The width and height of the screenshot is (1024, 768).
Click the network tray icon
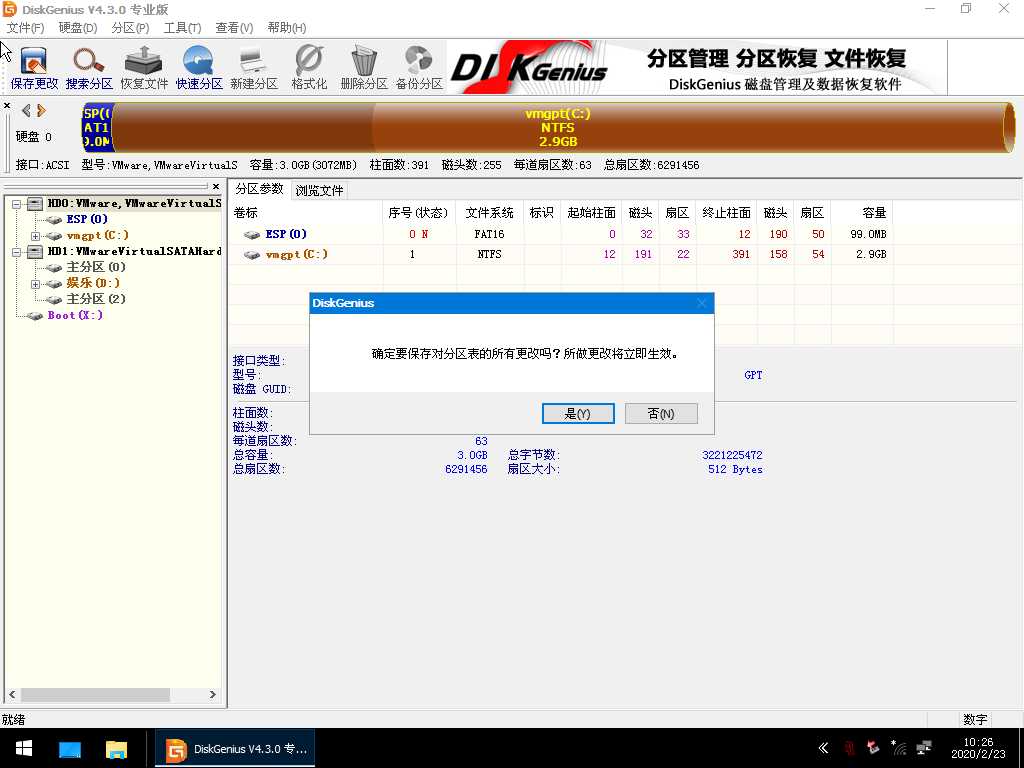click(924, 748)
